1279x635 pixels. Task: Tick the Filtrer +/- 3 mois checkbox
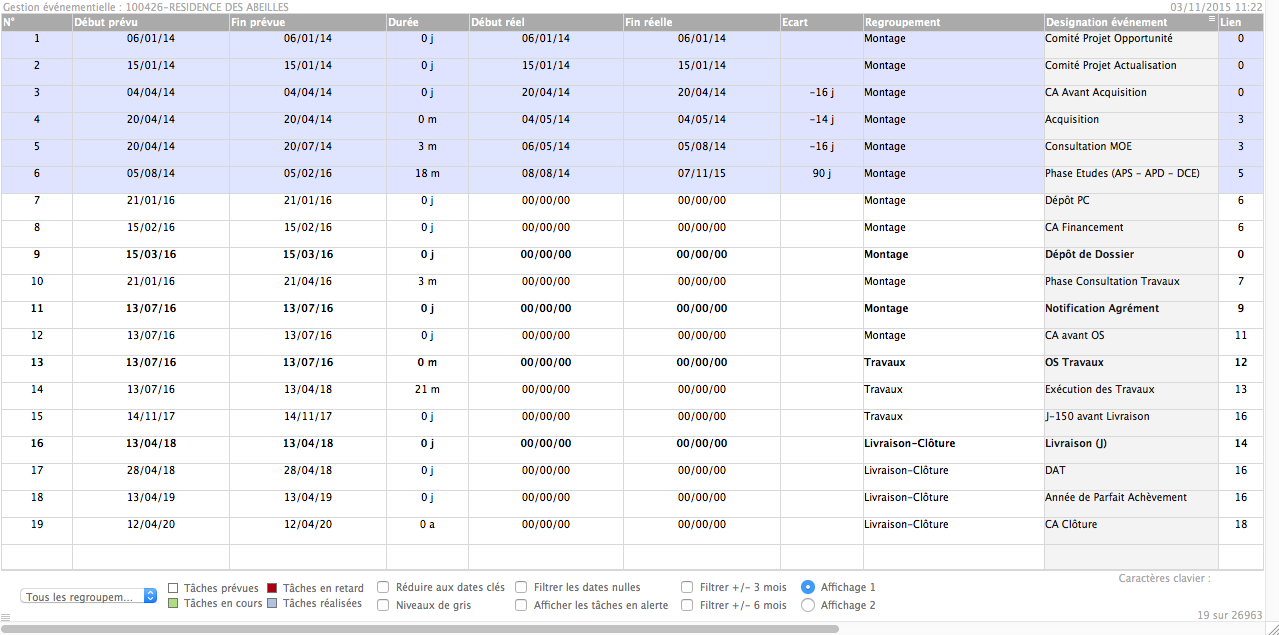coord(687,588)
